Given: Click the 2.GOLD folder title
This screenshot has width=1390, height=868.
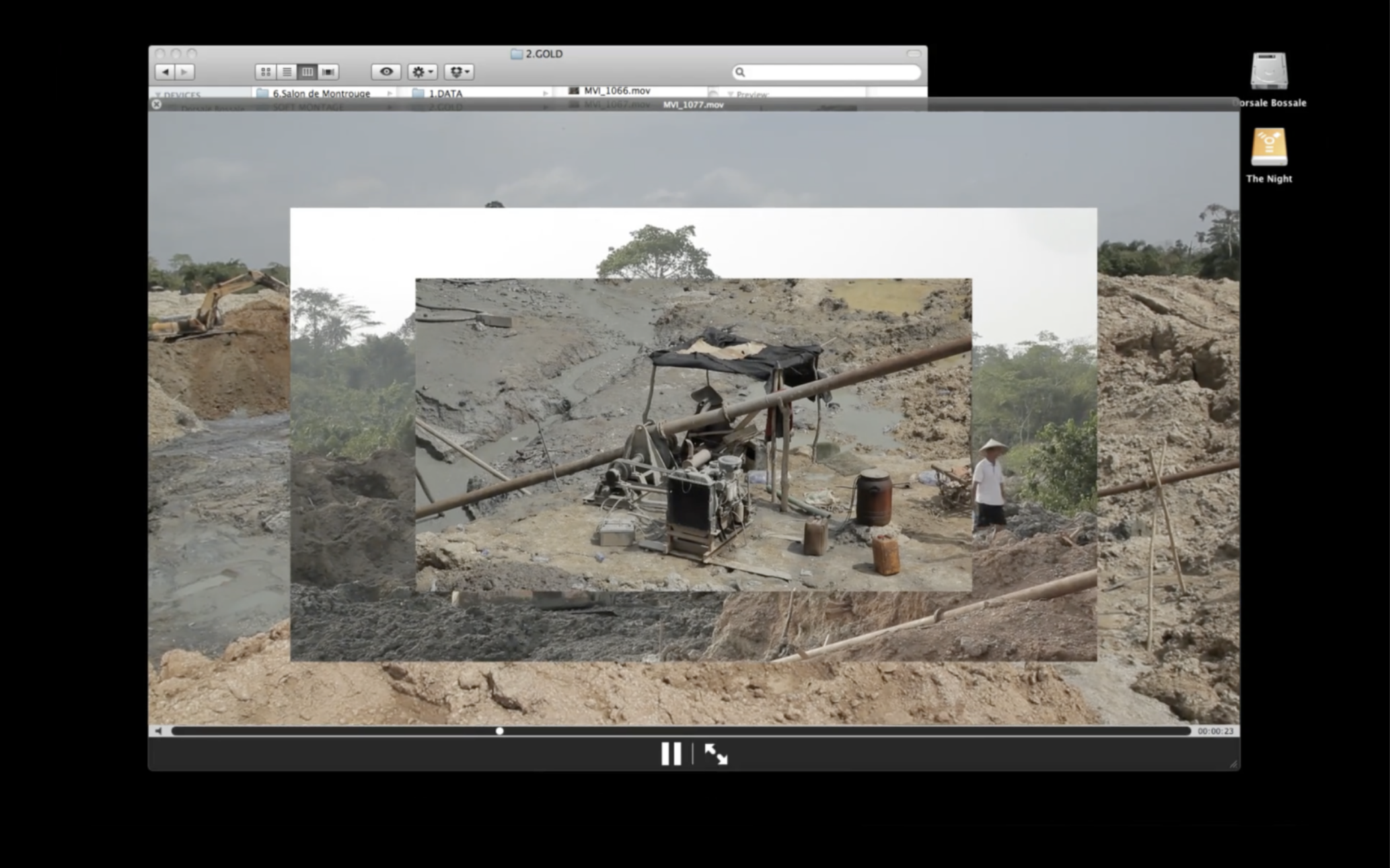Looking at the screenshot, I should (x=537, y=54).
